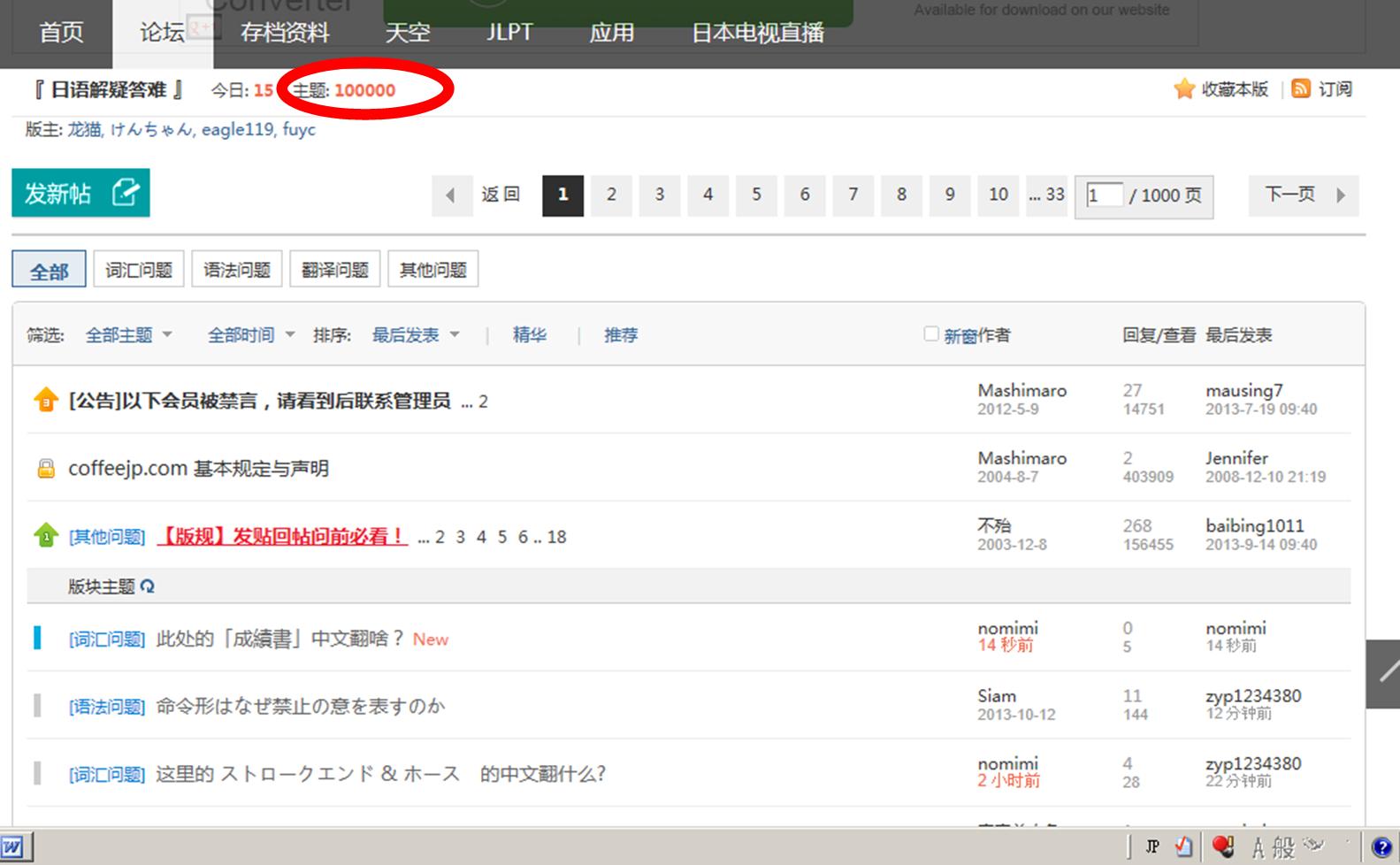The height and width of the screenshot is (865, 1400).
Task: Open moderator fuyc profile
Action: click(x=299, y=129)
